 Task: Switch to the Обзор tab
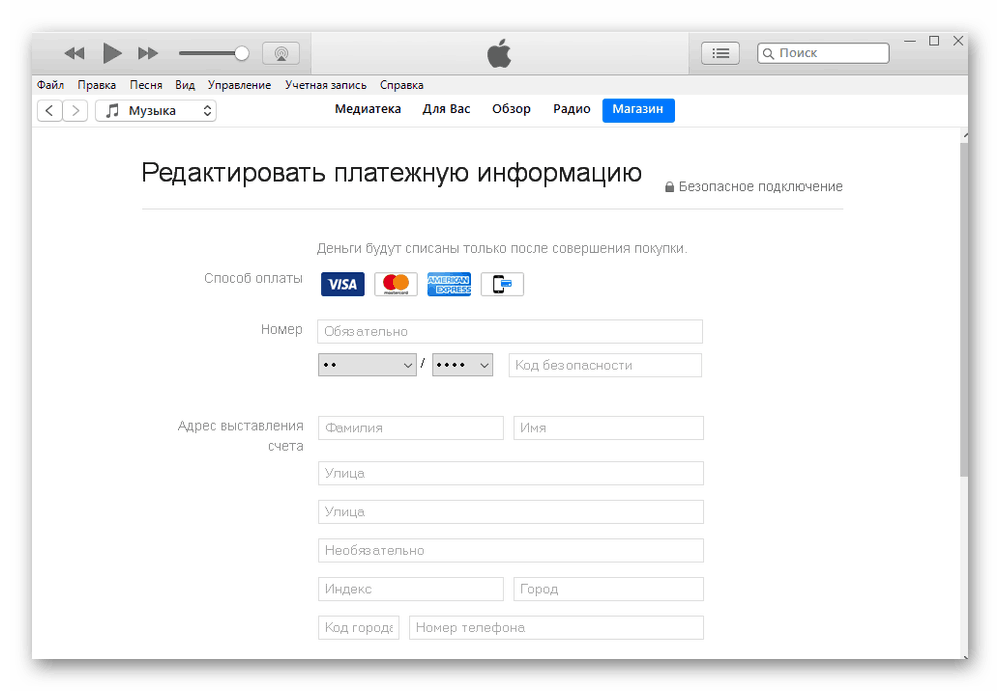tap(511, 109)
